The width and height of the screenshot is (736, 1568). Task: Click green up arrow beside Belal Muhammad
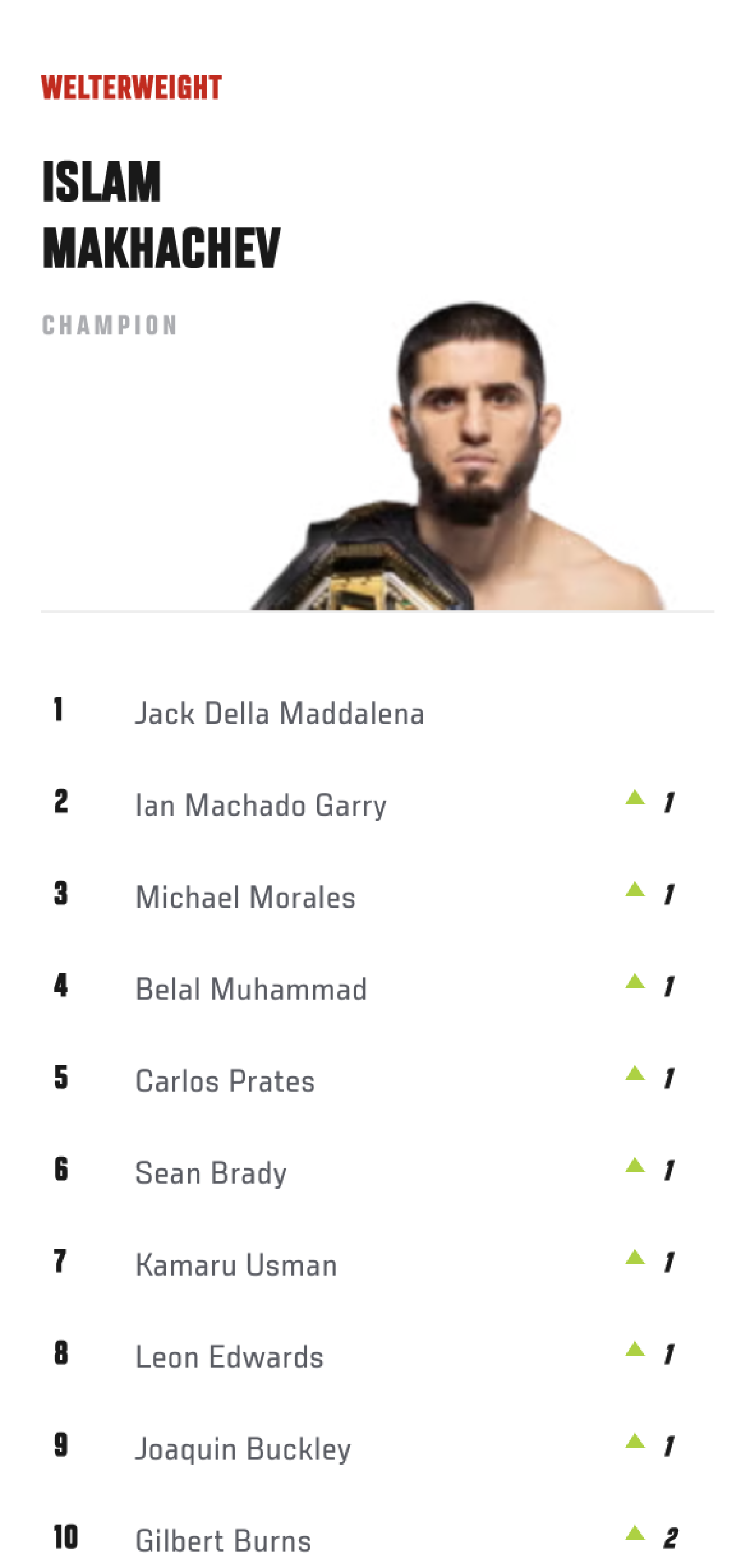click(635, 981)
